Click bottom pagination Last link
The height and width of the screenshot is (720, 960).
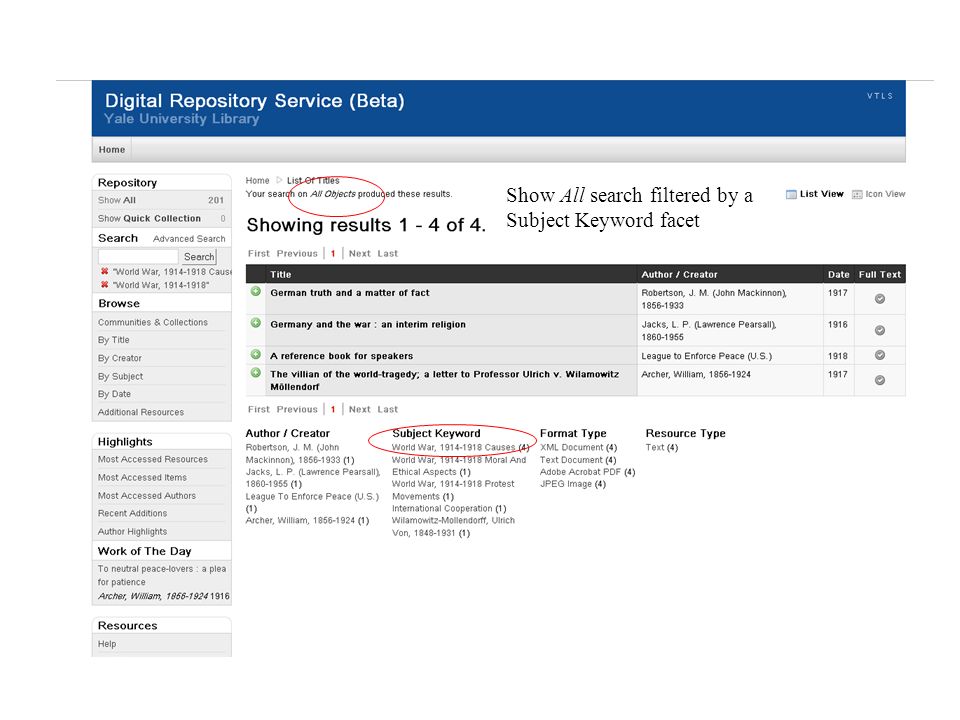[x=387, y=410]
